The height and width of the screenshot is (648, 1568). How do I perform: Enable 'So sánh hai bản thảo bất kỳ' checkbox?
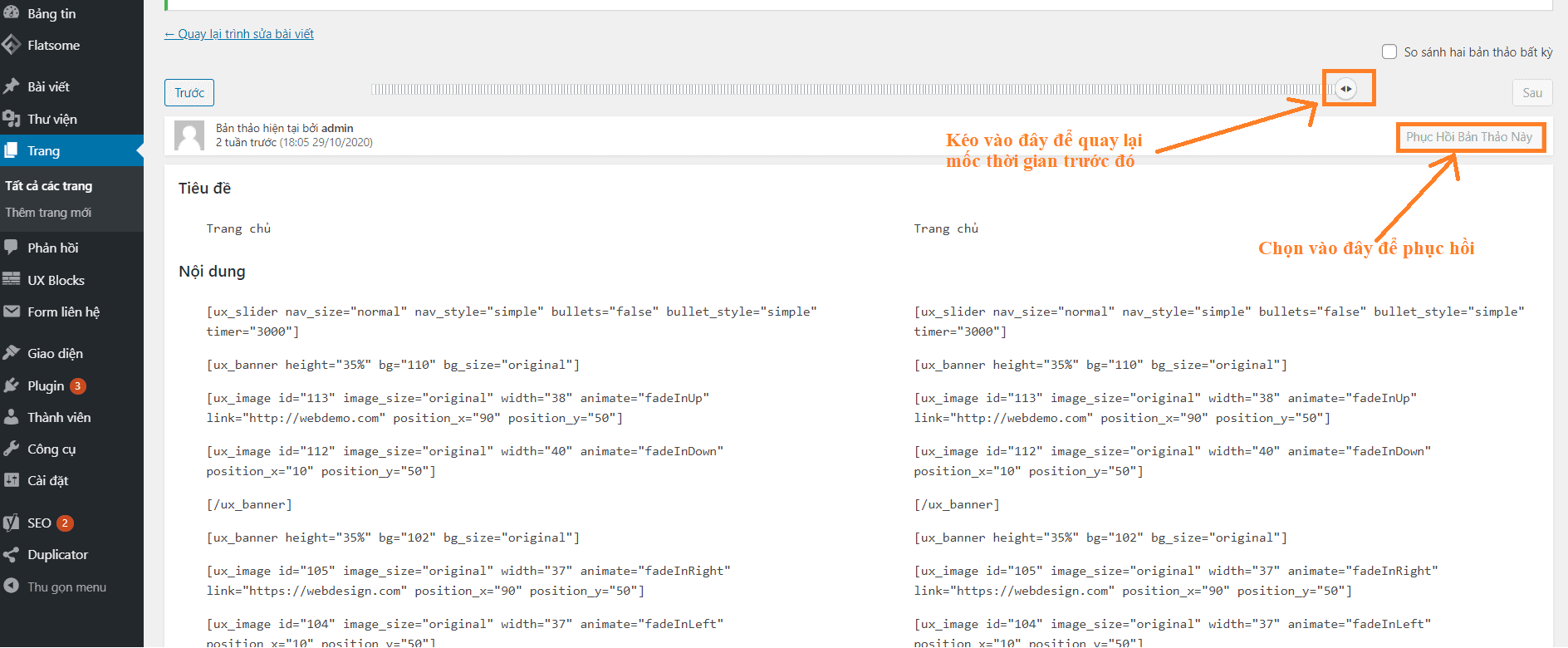1389,52
